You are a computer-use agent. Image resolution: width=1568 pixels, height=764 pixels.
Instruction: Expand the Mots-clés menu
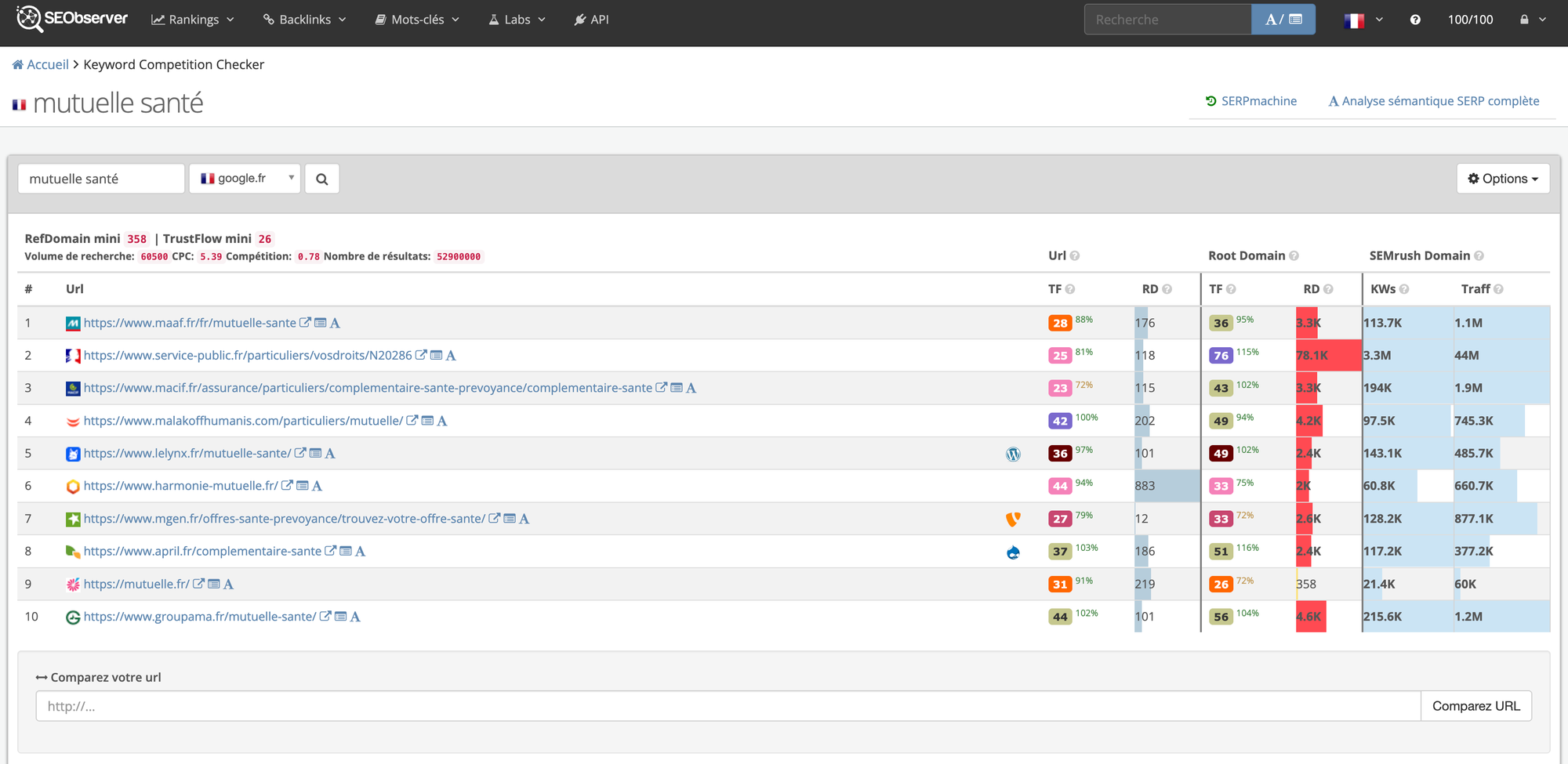[x=417, y=20]
